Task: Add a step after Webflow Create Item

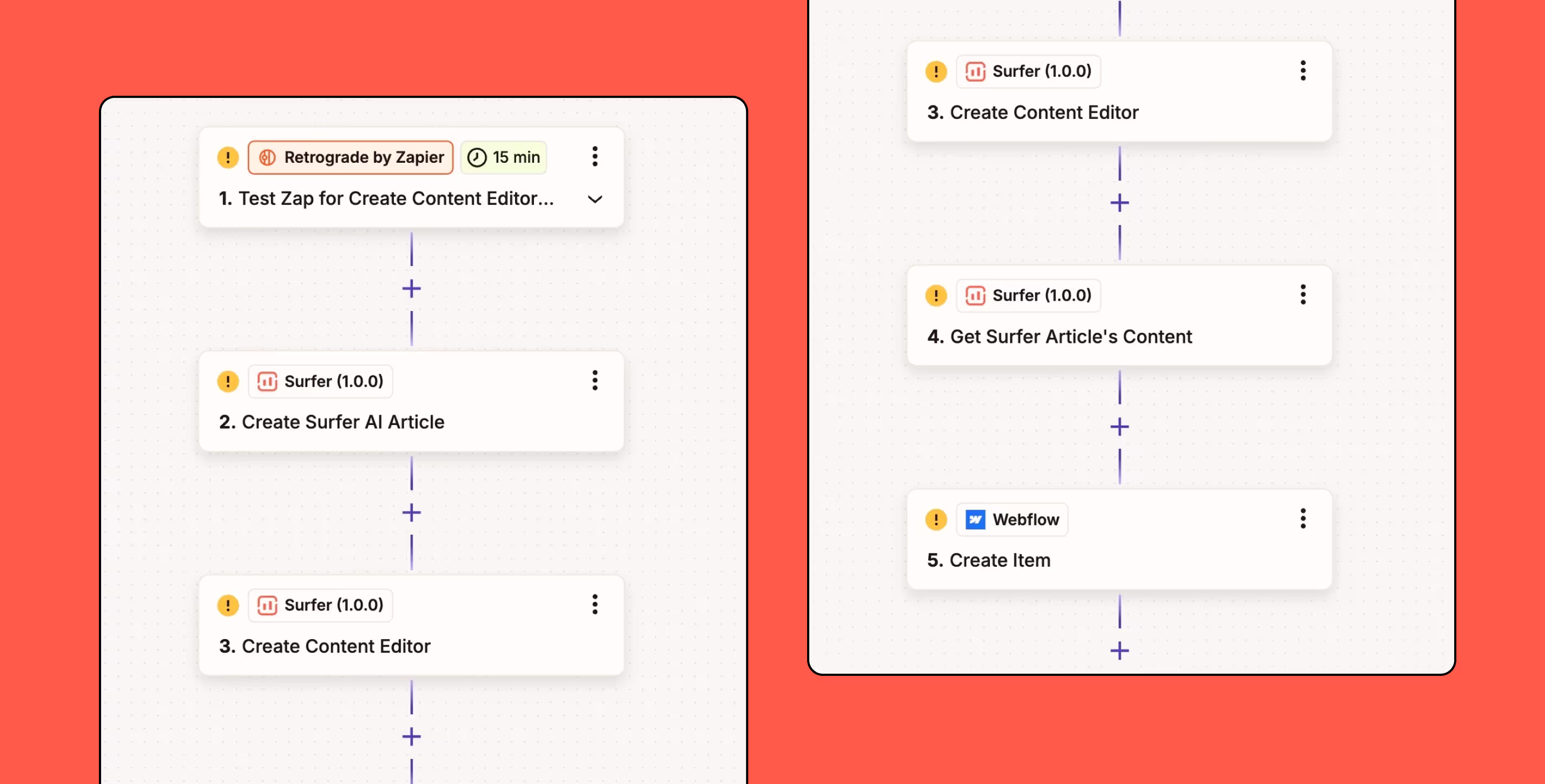Action: click(1120, 651)
